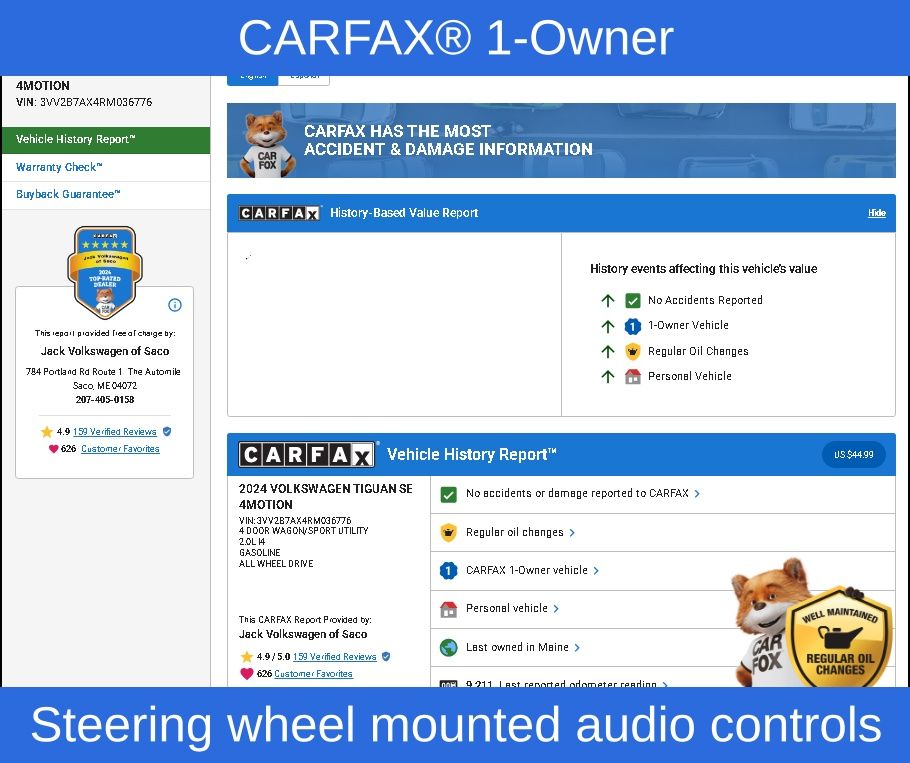Click the 1-Owner Vehicle text in the value report
910x763 pixels.
click(688, 326)
